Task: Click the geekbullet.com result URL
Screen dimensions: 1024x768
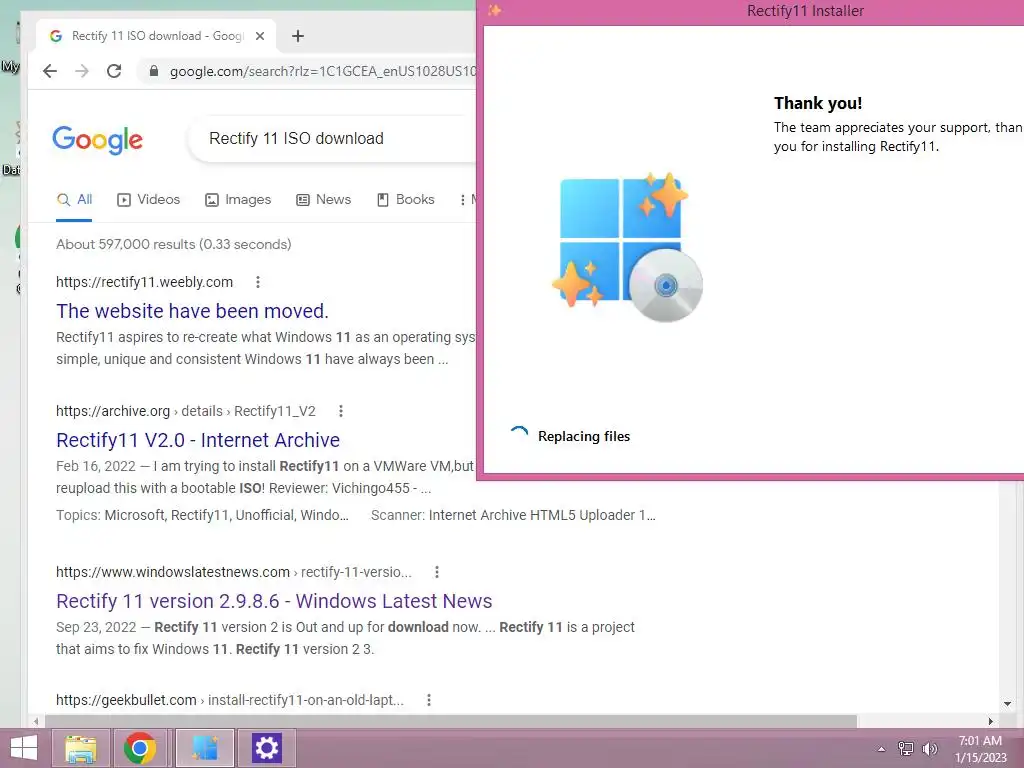Action: (230, 700)
